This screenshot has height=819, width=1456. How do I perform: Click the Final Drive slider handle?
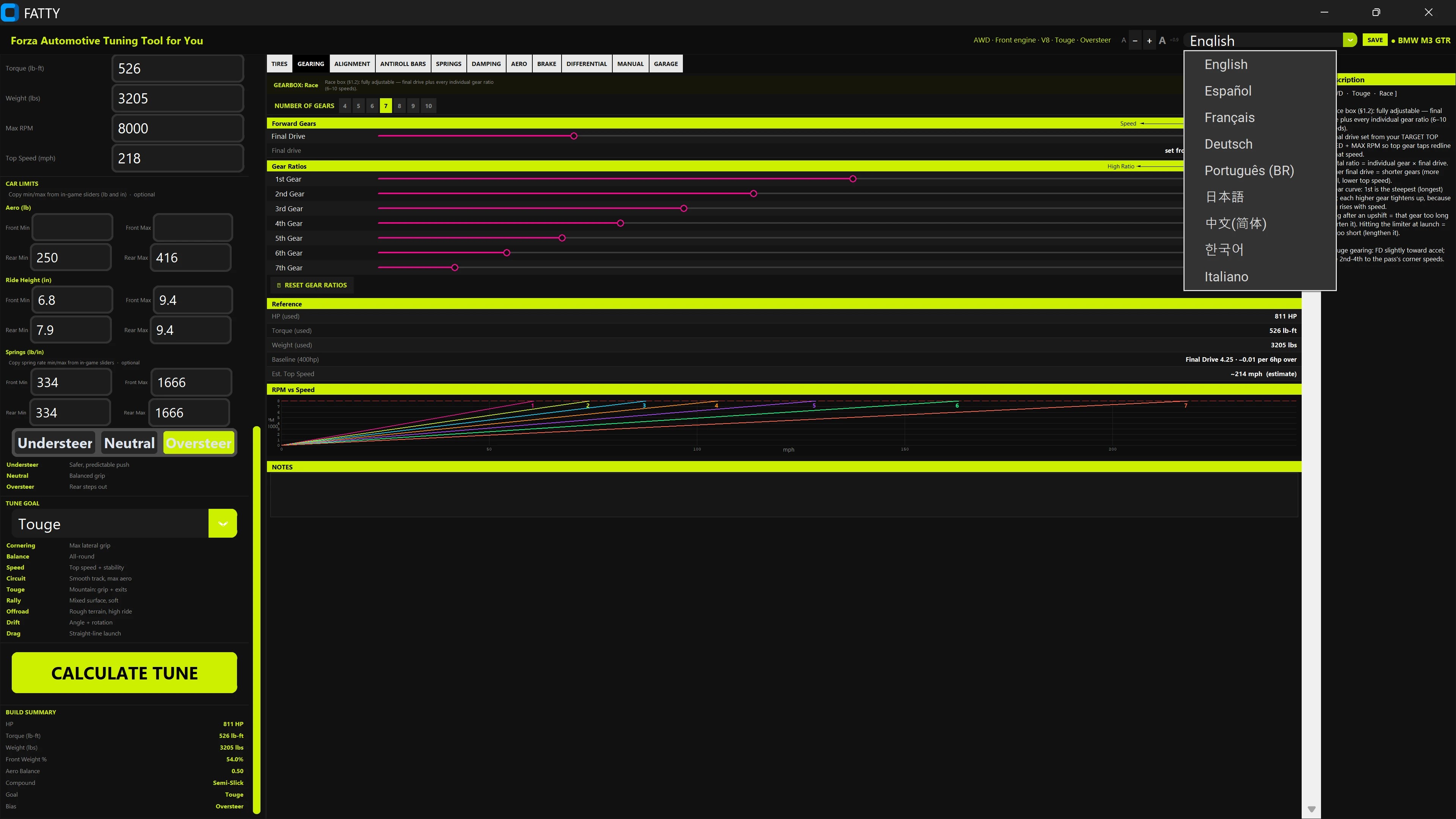pyautogui.click(x=574, y=136)
